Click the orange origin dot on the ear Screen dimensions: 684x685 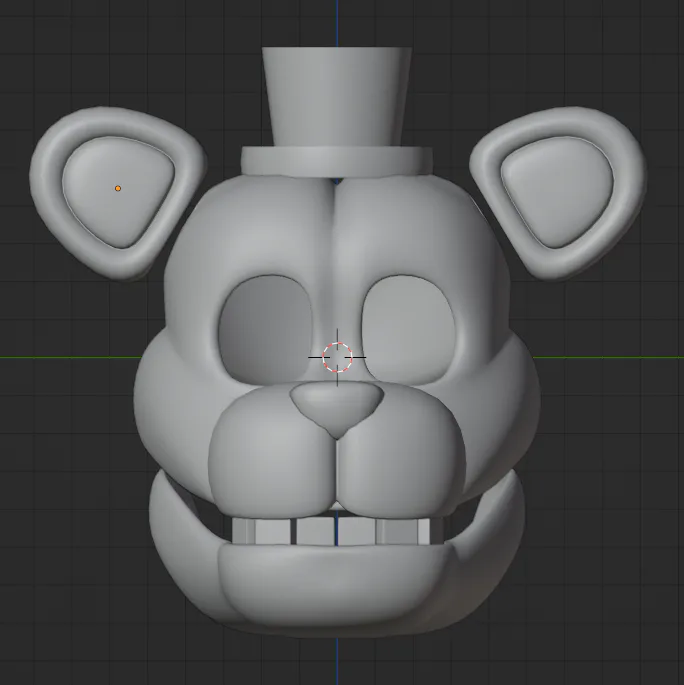(x=118, y=188)
